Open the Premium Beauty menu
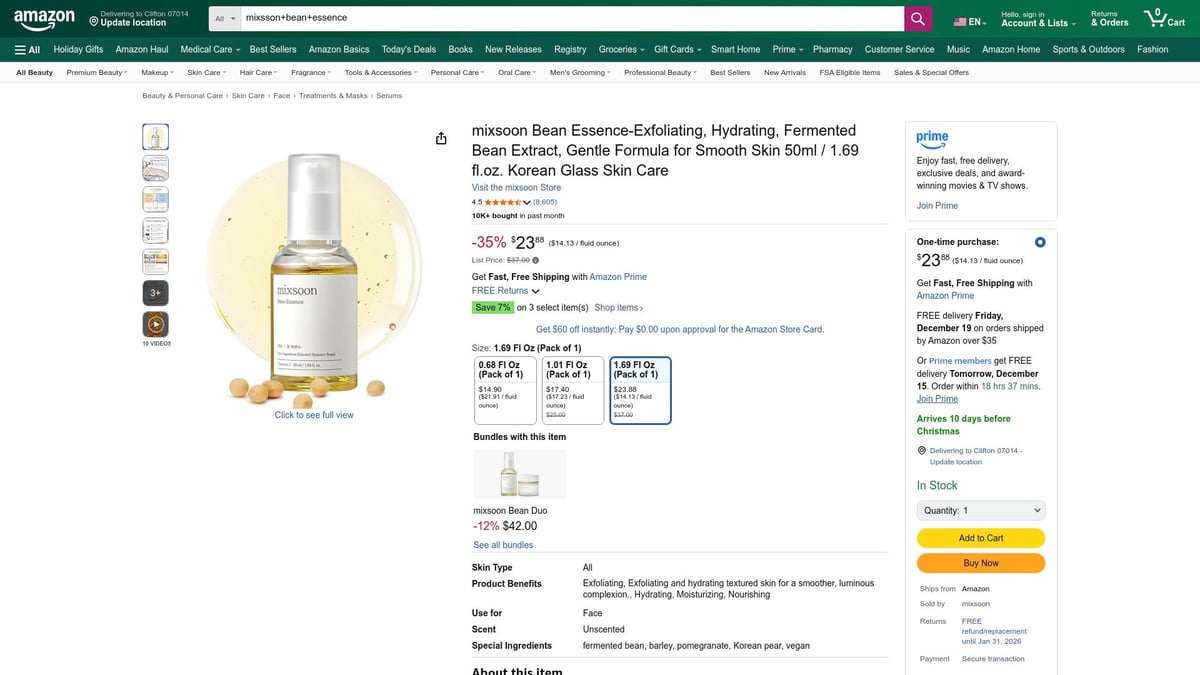Screen dimensions: 1200x675 pos(96,71)
